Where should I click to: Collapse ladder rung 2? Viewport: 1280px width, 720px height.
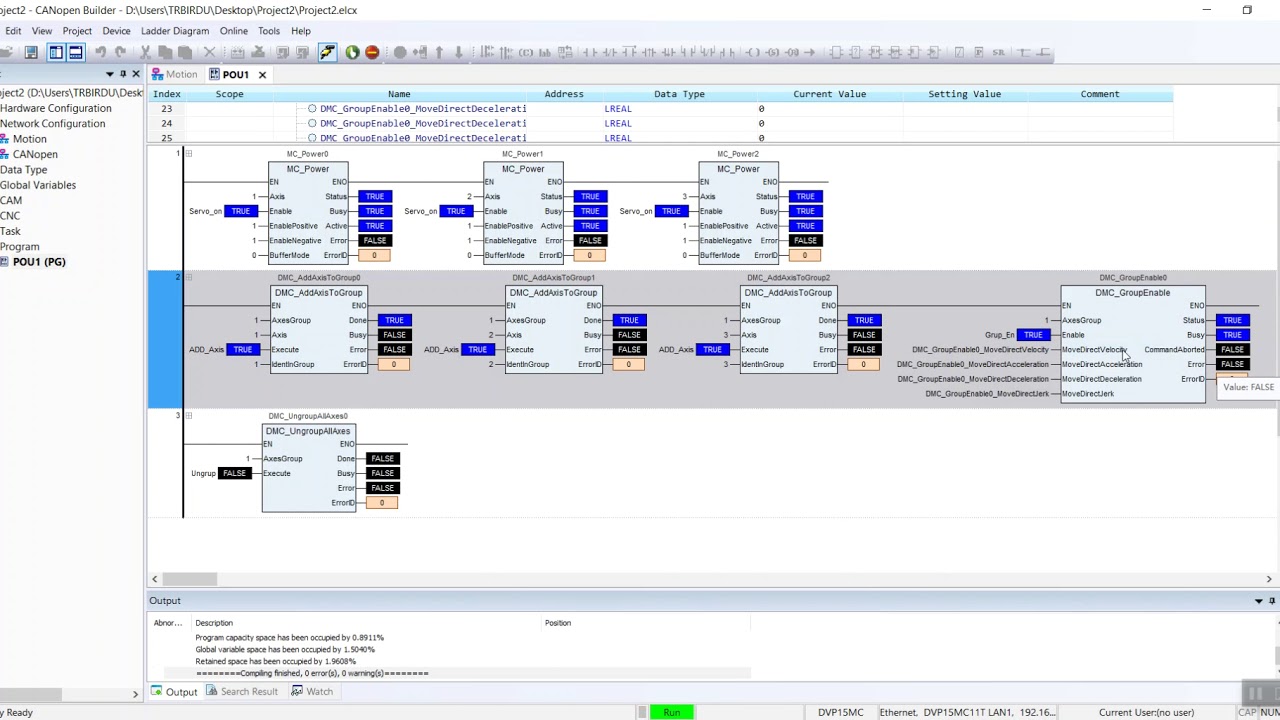point(188,277)
